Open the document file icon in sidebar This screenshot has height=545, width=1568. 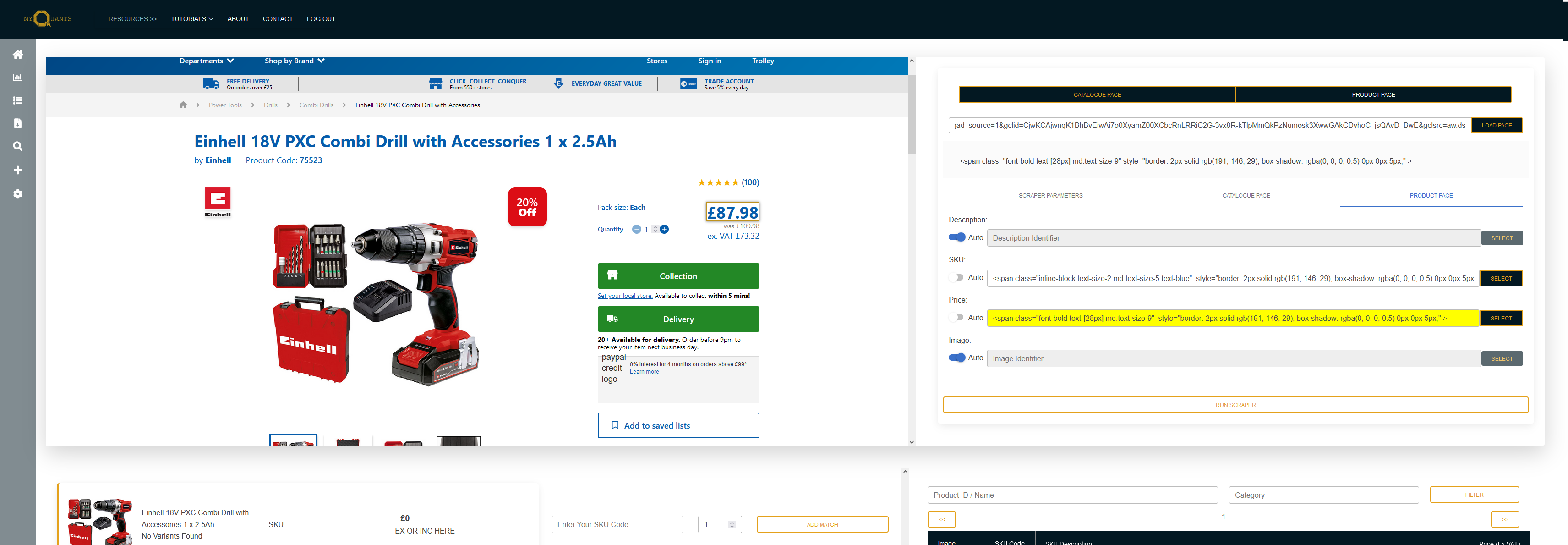(18, 124)
